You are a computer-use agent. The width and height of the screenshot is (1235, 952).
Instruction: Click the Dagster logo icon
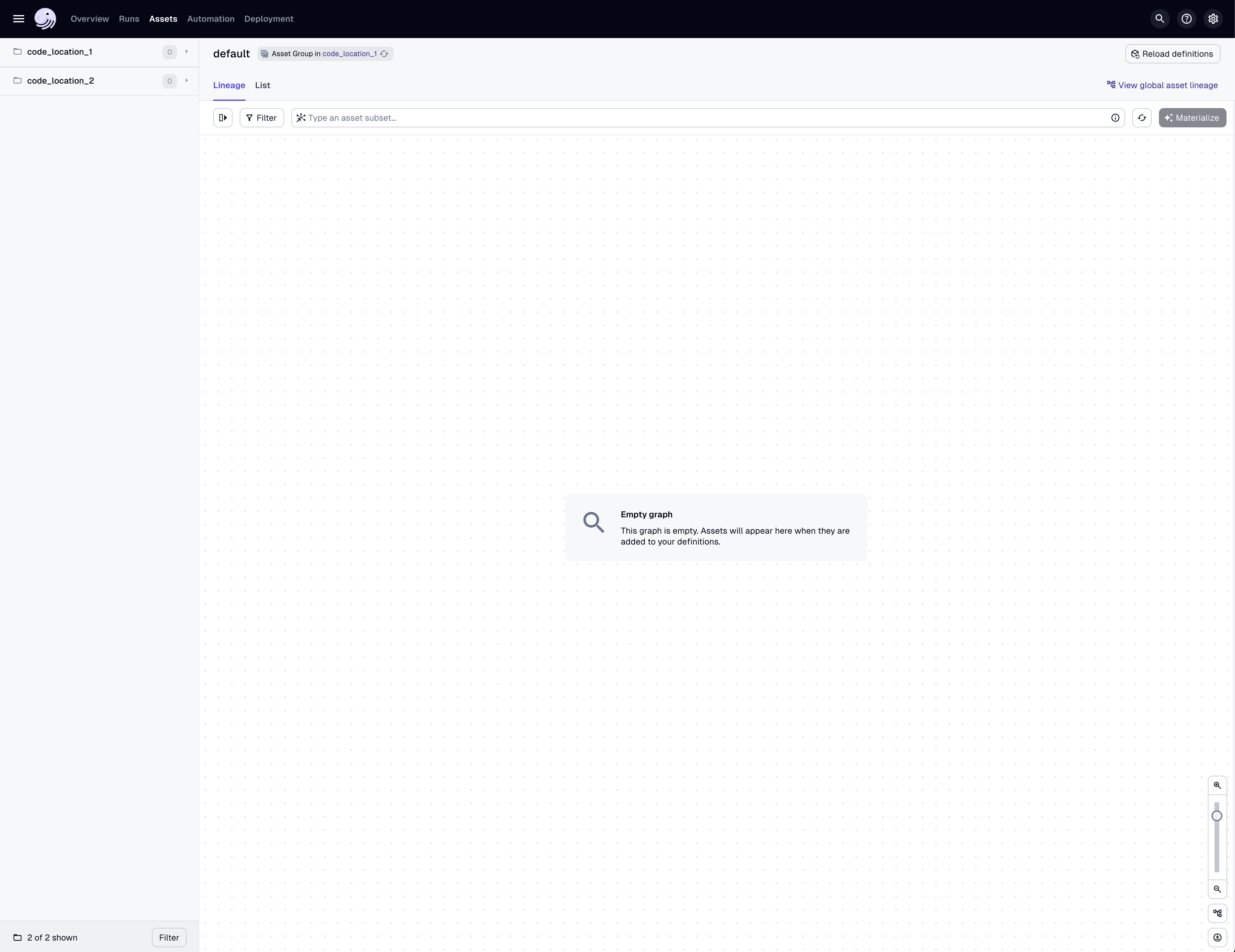tap(45, 19)
